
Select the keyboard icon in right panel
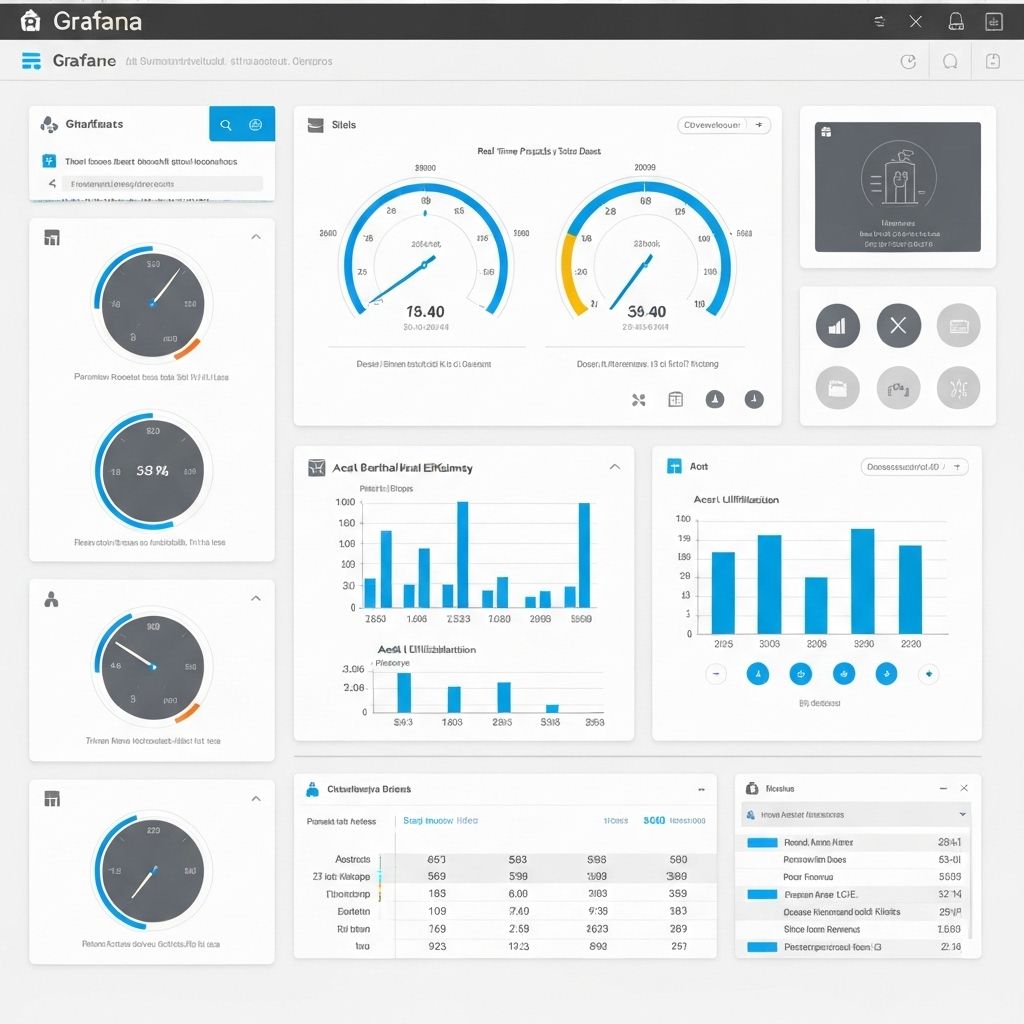point(958,325)
